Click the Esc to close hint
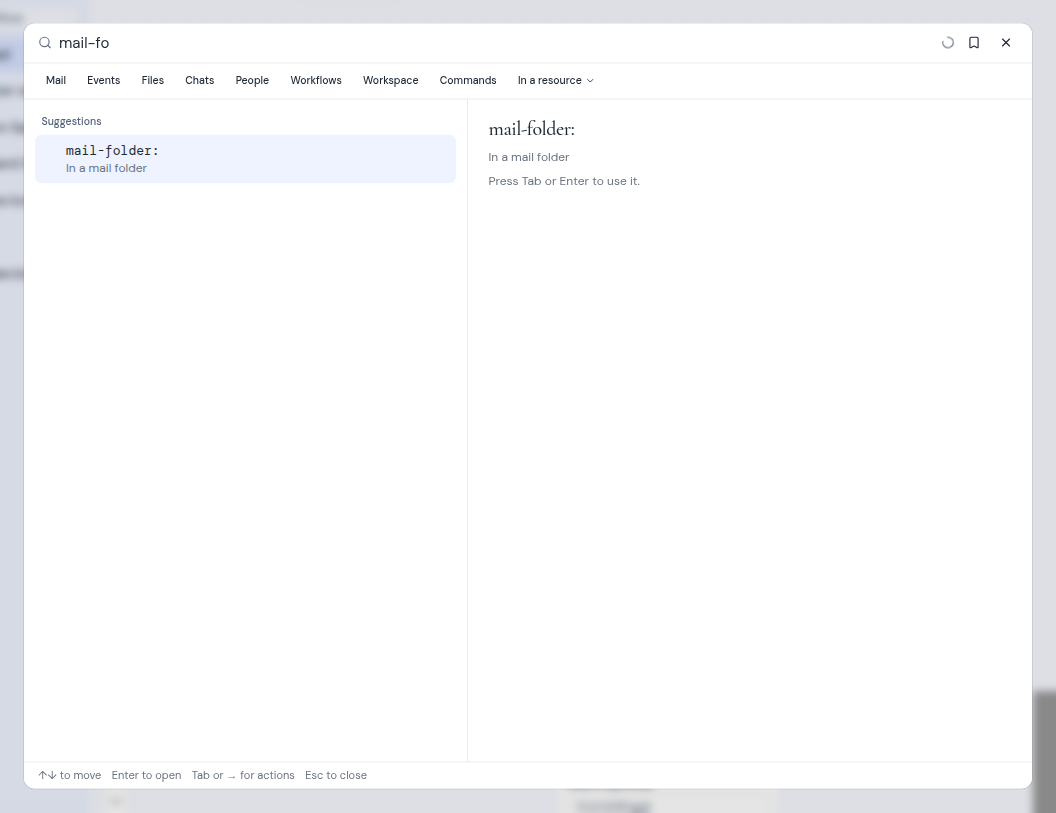 (x=336, y=775)
